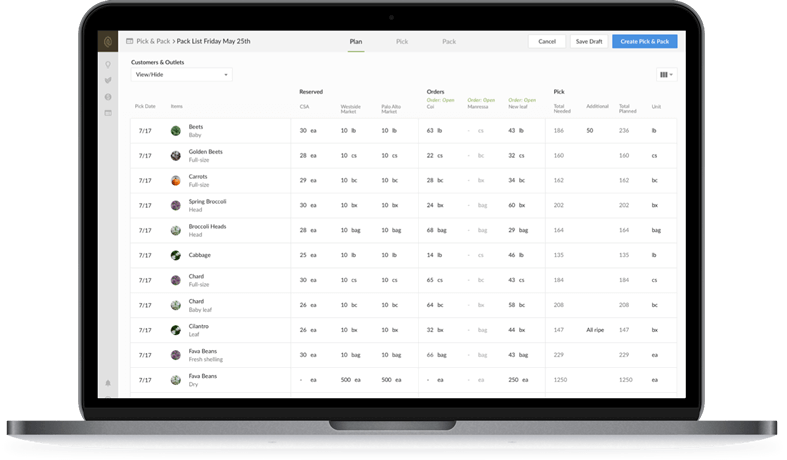This screenshot has width=787, height=460.
Task: Click Total Needed 229 for Fava Beans
Action: (559, 355)
